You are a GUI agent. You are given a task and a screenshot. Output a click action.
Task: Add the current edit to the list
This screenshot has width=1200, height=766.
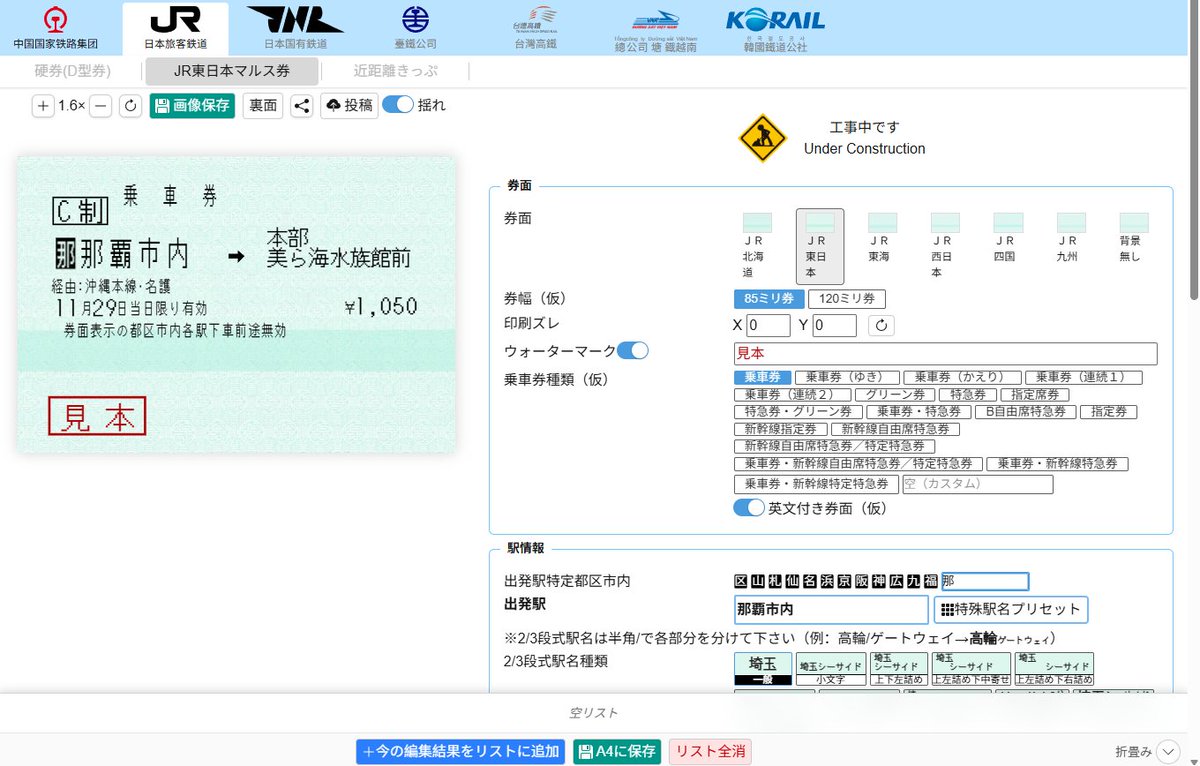click(x=460, y=752)
